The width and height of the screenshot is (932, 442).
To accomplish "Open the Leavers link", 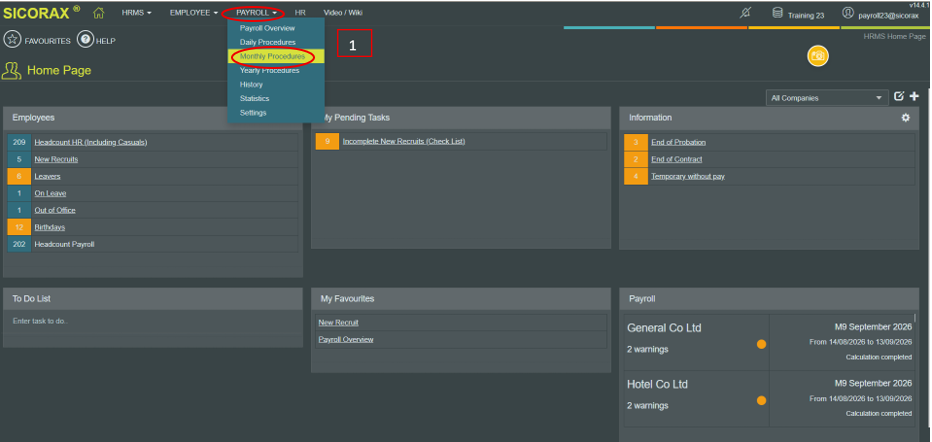I will (47, 176).
